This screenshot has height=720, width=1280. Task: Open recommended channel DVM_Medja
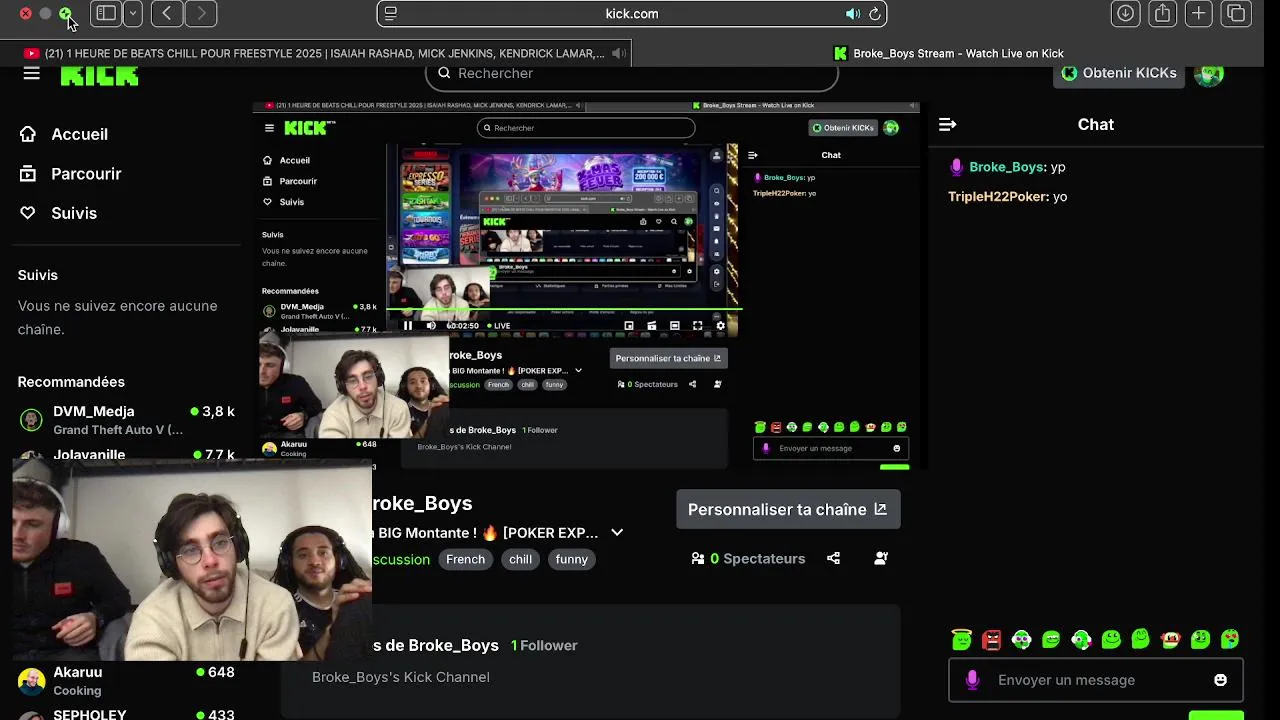click(128, 420)
